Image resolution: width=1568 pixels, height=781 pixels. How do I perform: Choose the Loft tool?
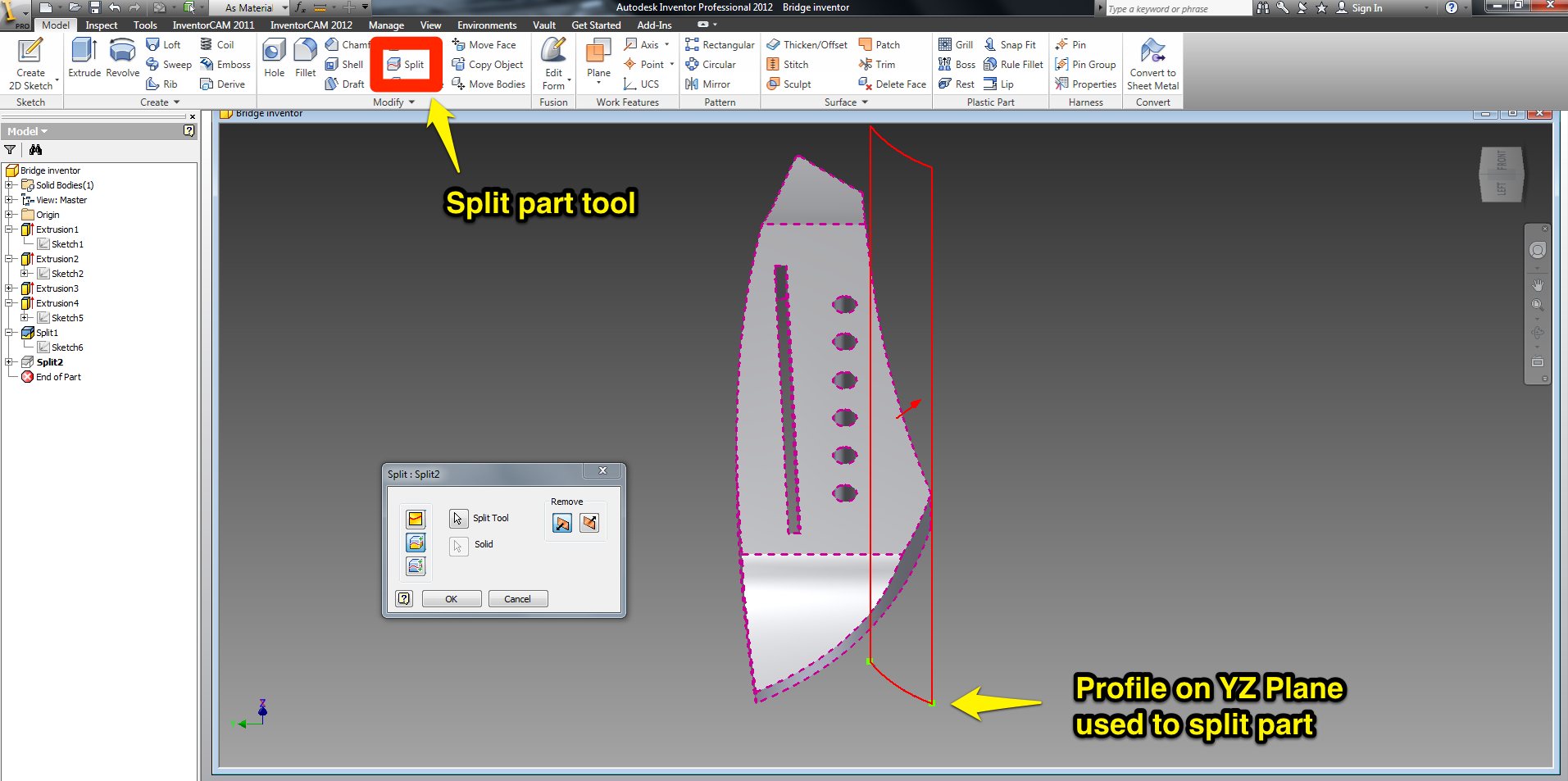[163, 44]
